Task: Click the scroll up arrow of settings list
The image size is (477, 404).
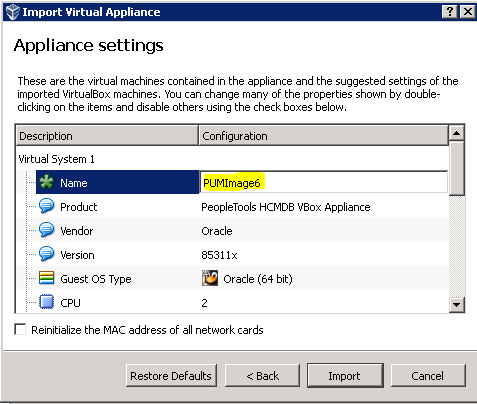Action: pyautogui.click(x=456, y=133)
